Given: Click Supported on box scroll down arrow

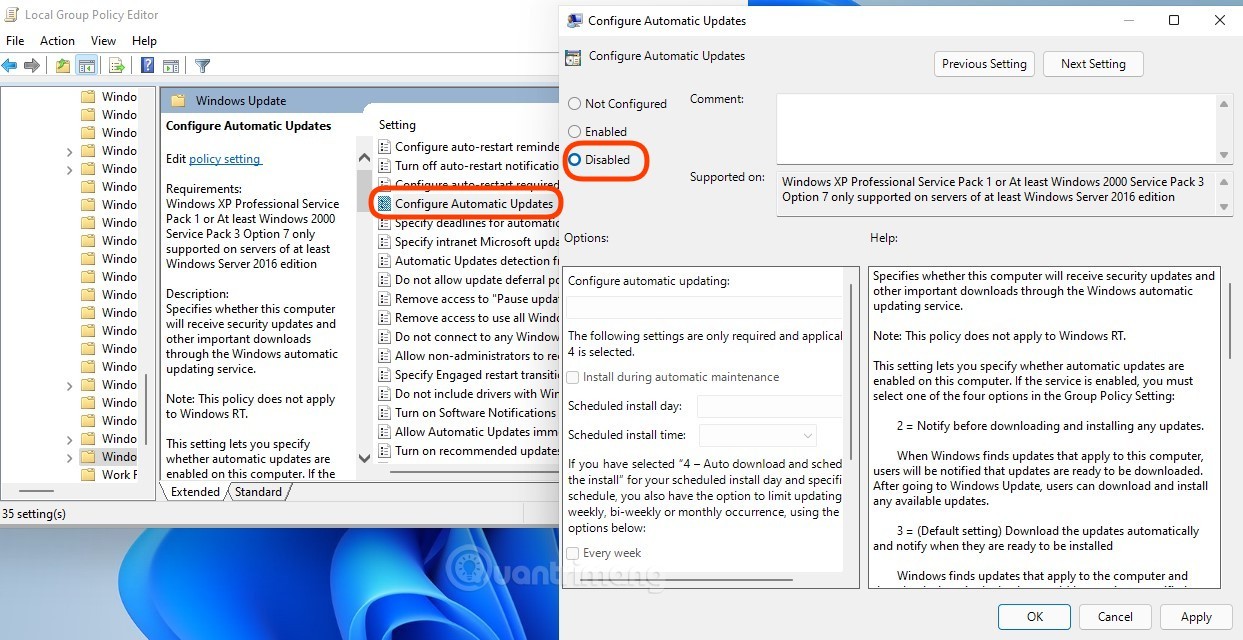Looking at the screenshot, I should click(x=1224, y=205).
